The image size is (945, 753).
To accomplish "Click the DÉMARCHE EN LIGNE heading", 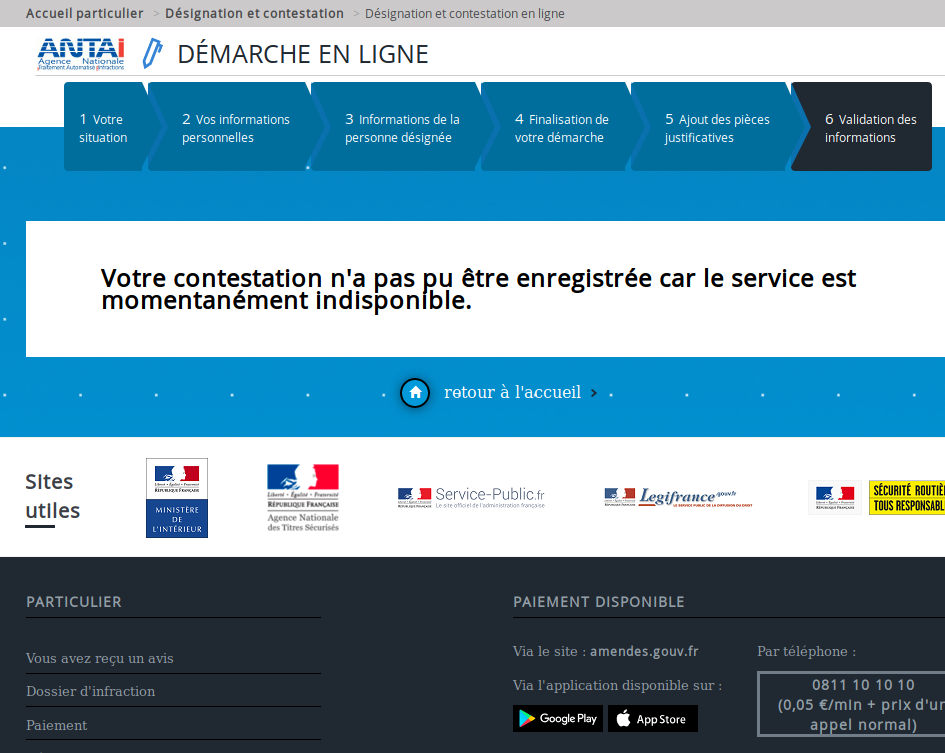I will coord(303,54).
